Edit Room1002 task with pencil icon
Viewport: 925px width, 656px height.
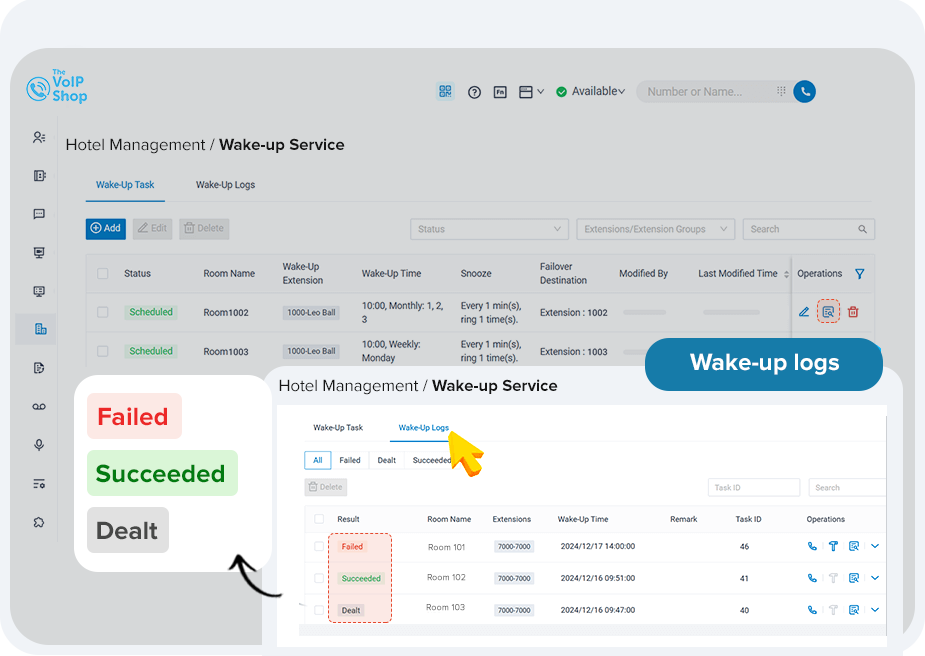coord(803,312)
